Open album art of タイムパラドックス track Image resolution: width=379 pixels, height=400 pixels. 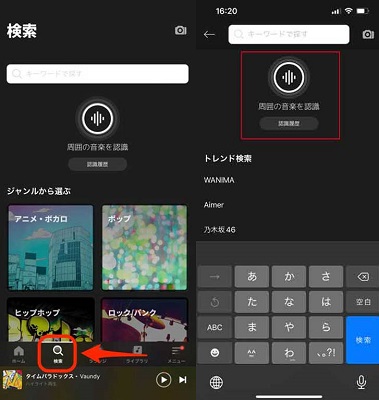click(12, 380)
